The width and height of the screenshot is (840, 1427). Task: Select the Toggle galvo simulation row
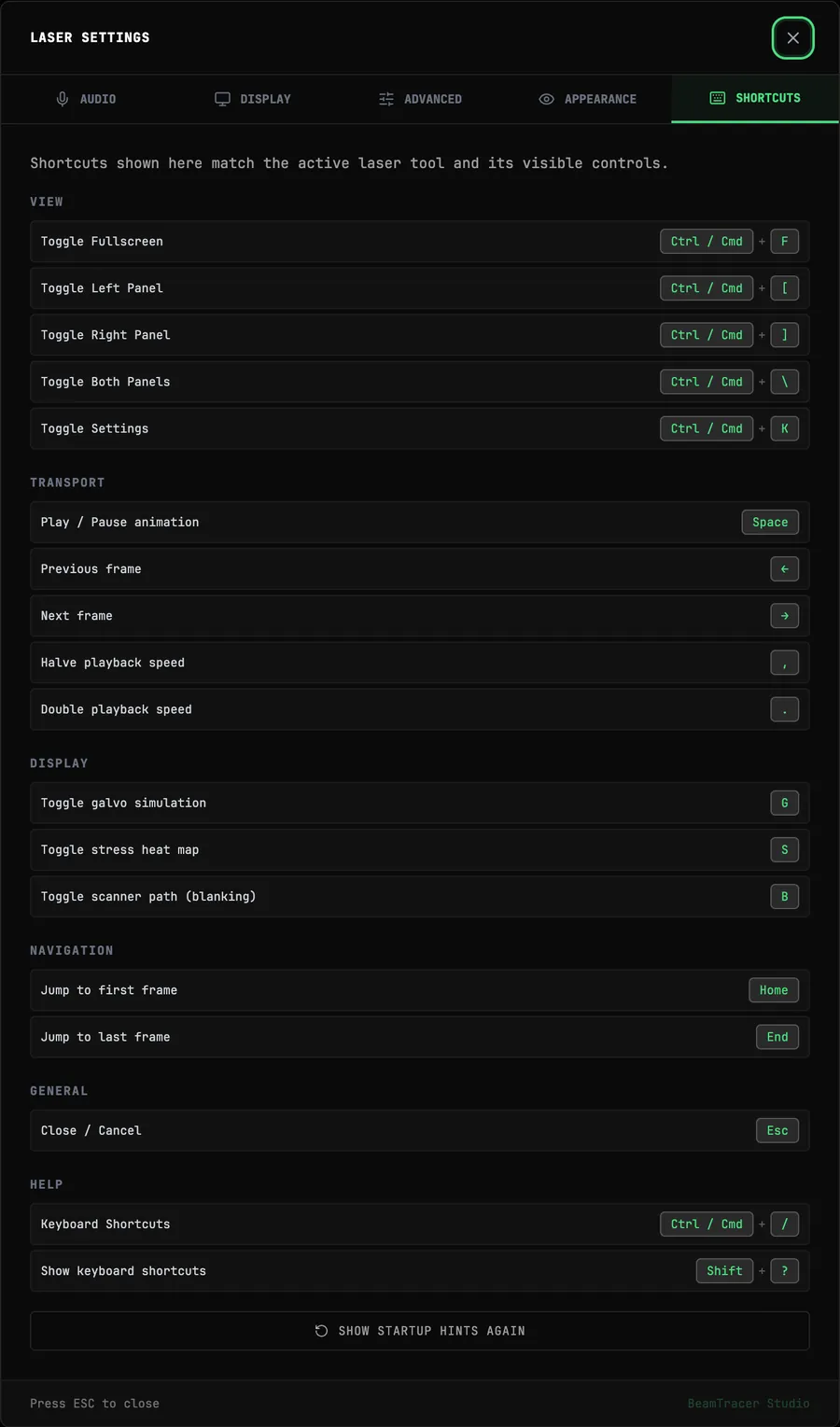coord(420,803)
